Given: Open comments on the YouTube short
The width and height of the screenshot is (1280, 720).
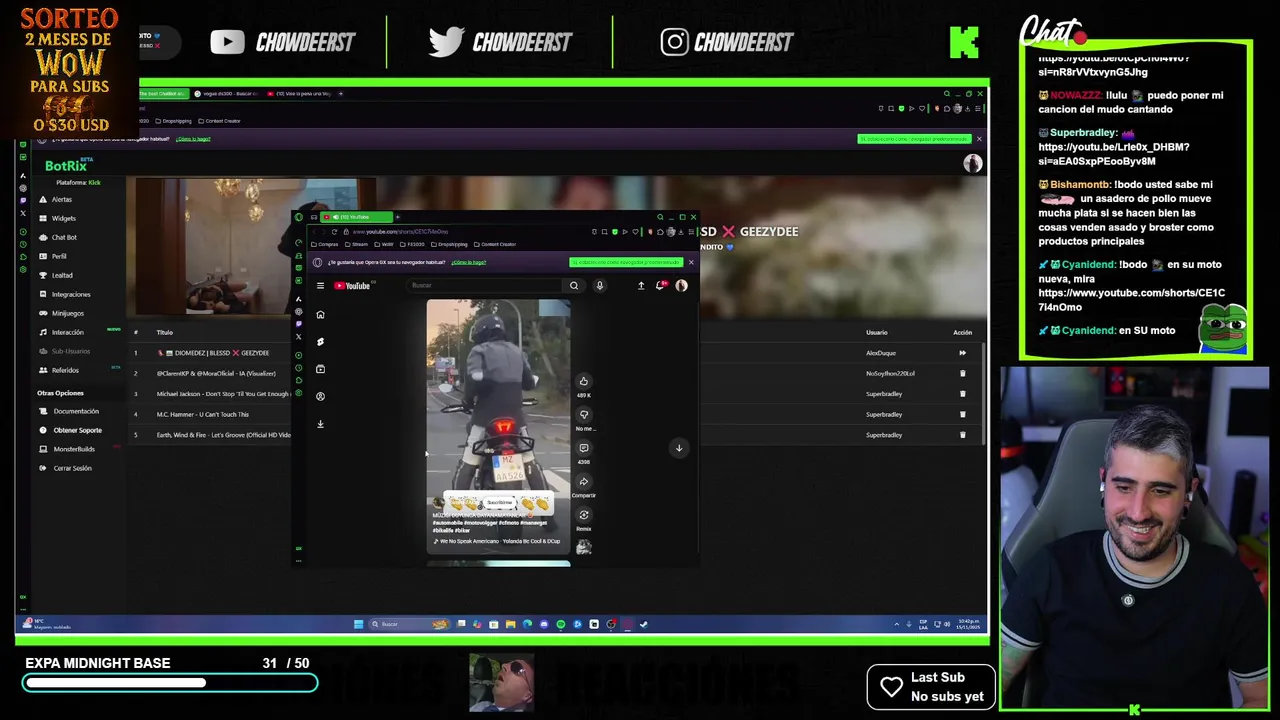Looking at the screenshot, I should coord(584,448).
